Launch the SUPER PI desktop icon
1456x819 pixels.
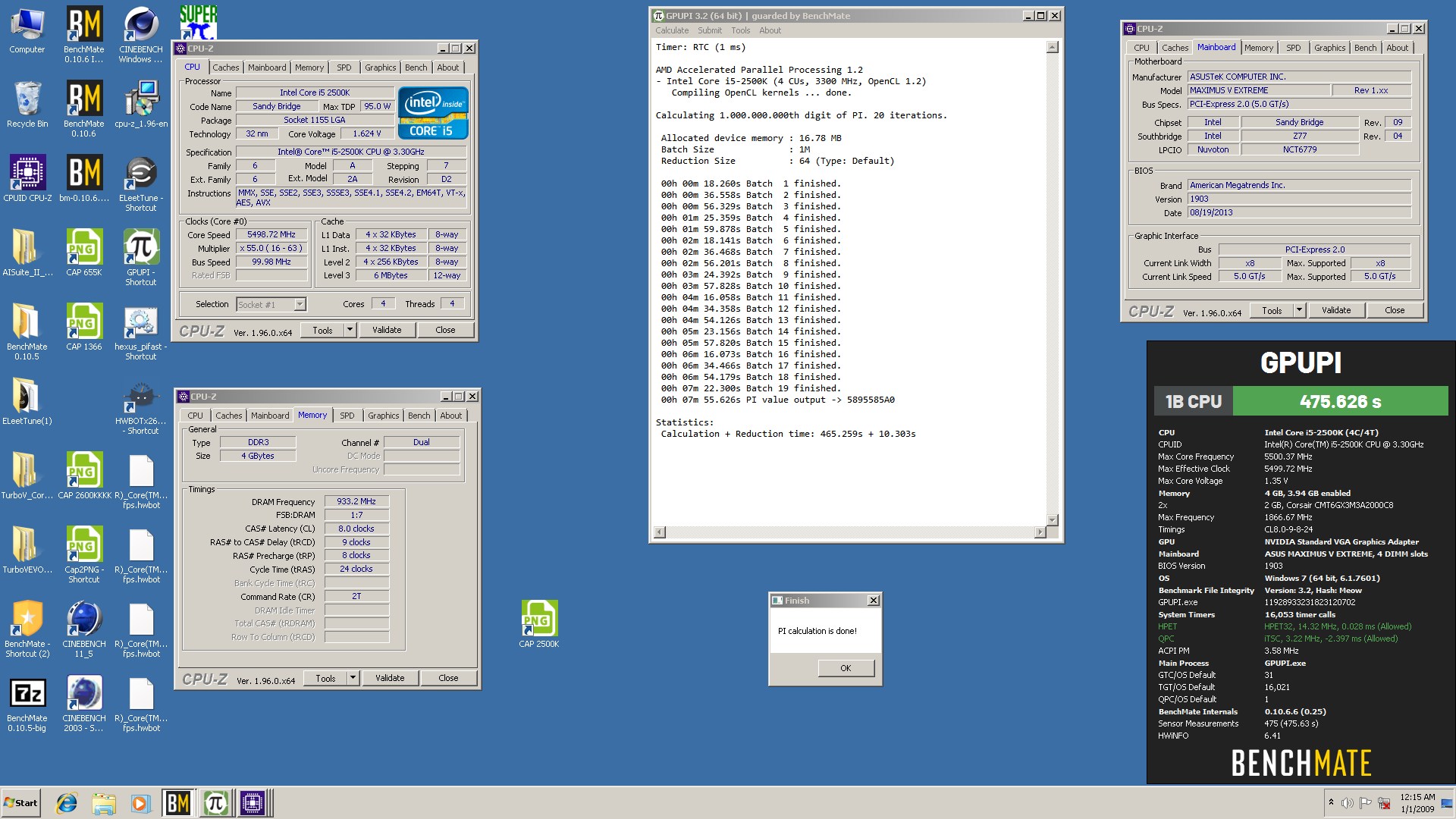click(x=199, y=21)
